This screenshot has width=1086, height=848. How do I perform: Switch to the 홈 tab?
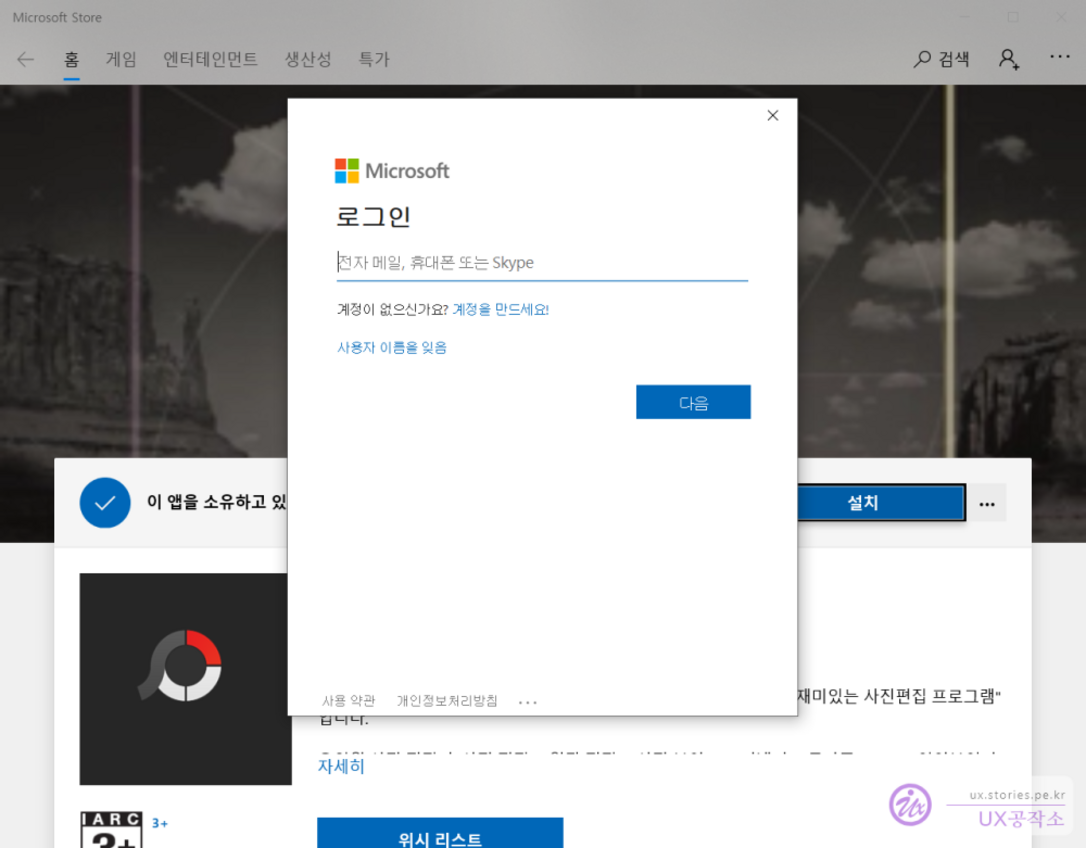tap(72, 59)
